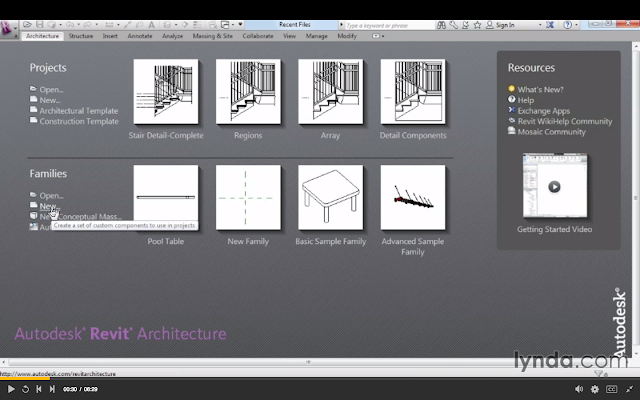The width and height of the screenshot is (640, 400).
Task: Click the Sign In text
Action: (505, 25)
